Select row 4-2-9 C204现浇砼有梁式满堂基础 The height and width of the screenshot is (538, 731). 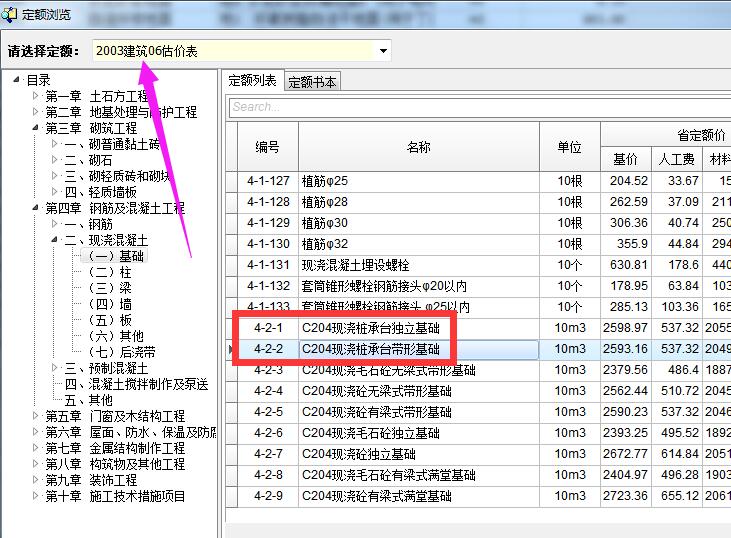[478, 496]
